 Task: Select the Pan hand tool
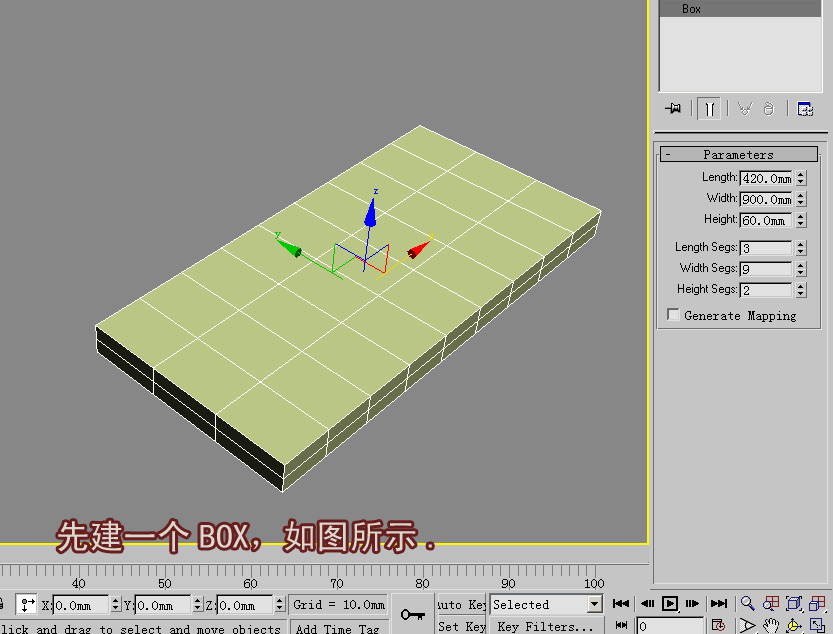pos(771,625)
